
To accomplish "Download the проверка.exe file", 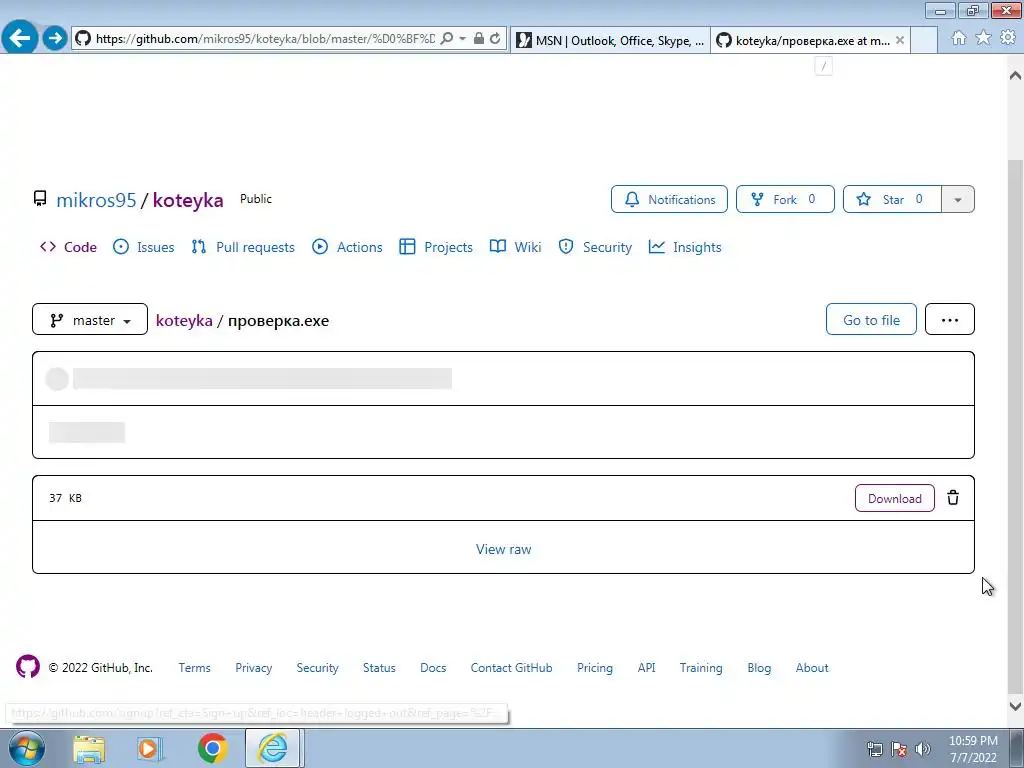I will (895, 498).
